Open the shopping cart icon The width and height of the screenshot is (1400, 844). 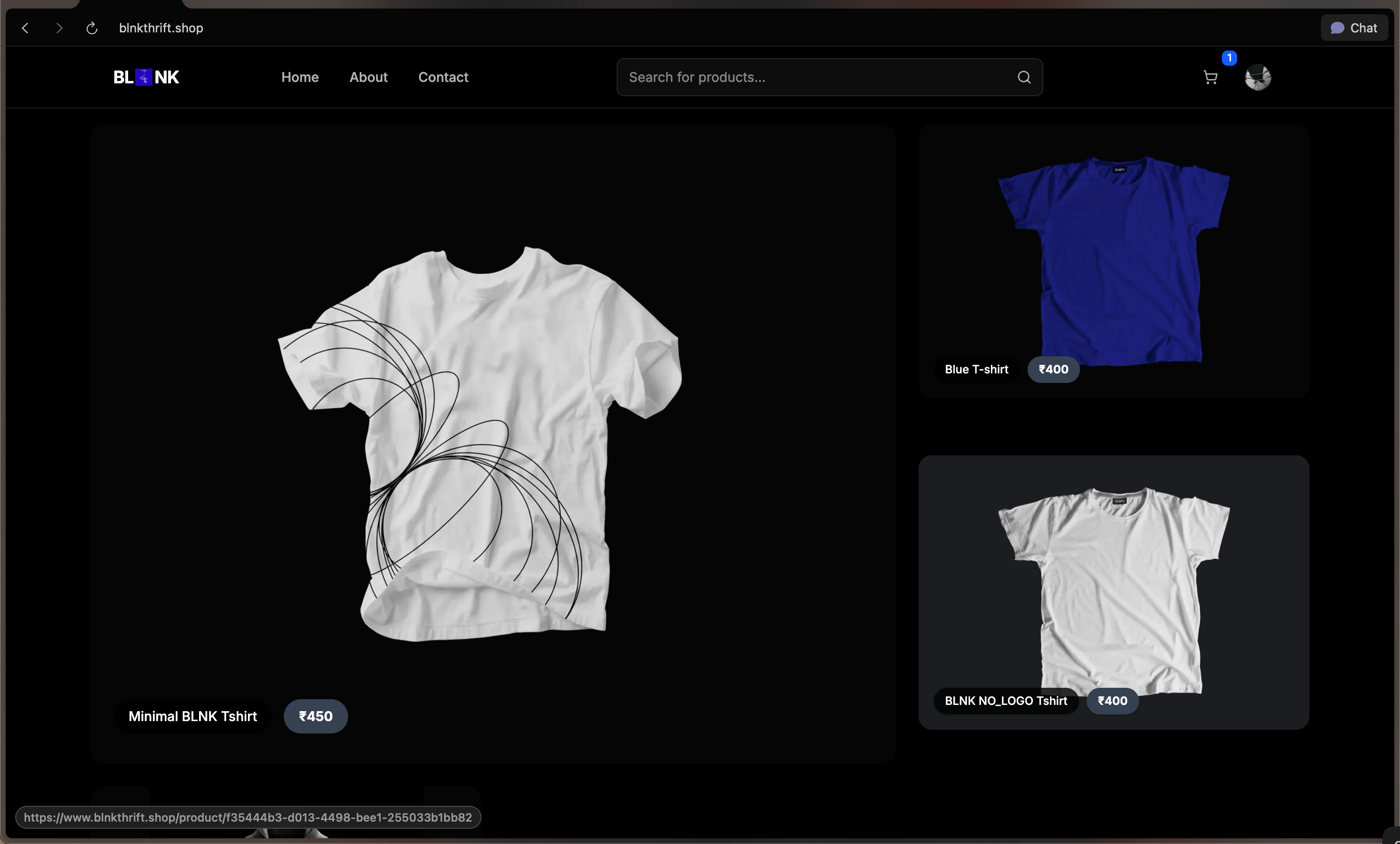point(1210,77)
